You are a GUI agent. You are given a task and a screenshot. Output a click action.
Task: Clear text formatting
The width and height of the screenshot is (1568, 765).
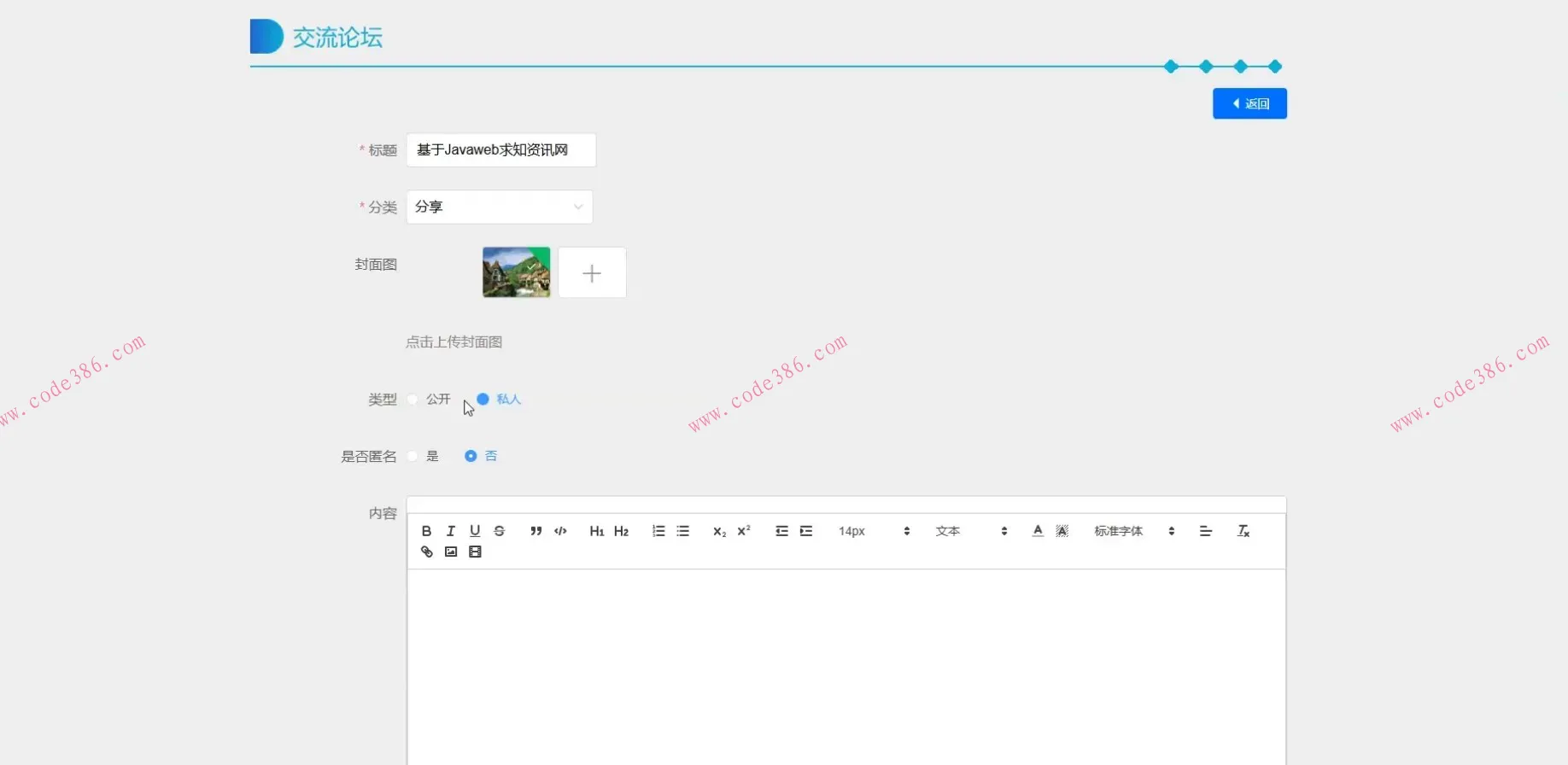1243,531
